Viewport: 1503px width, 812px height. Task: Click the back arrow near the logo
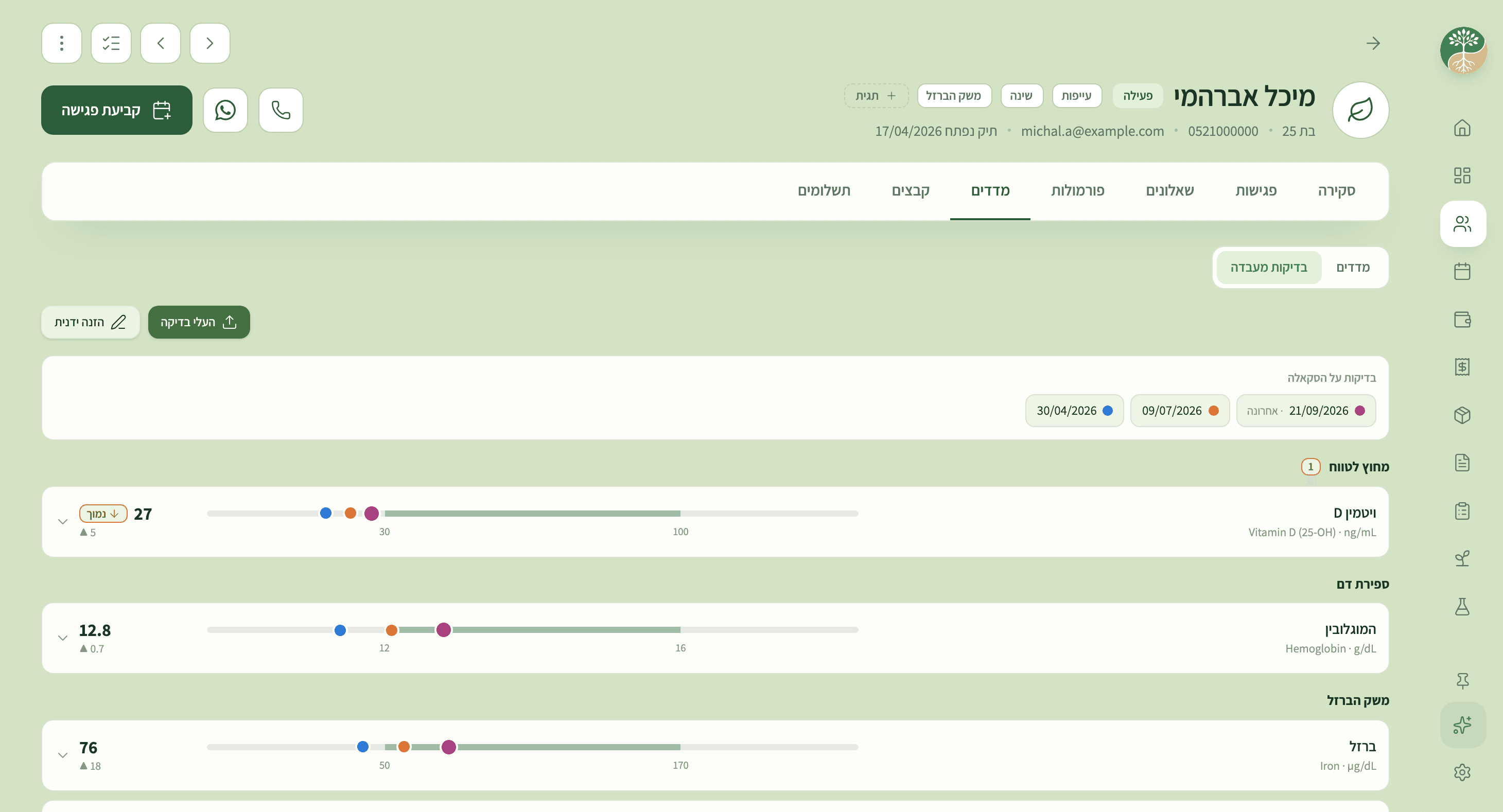click(1373, 43)
